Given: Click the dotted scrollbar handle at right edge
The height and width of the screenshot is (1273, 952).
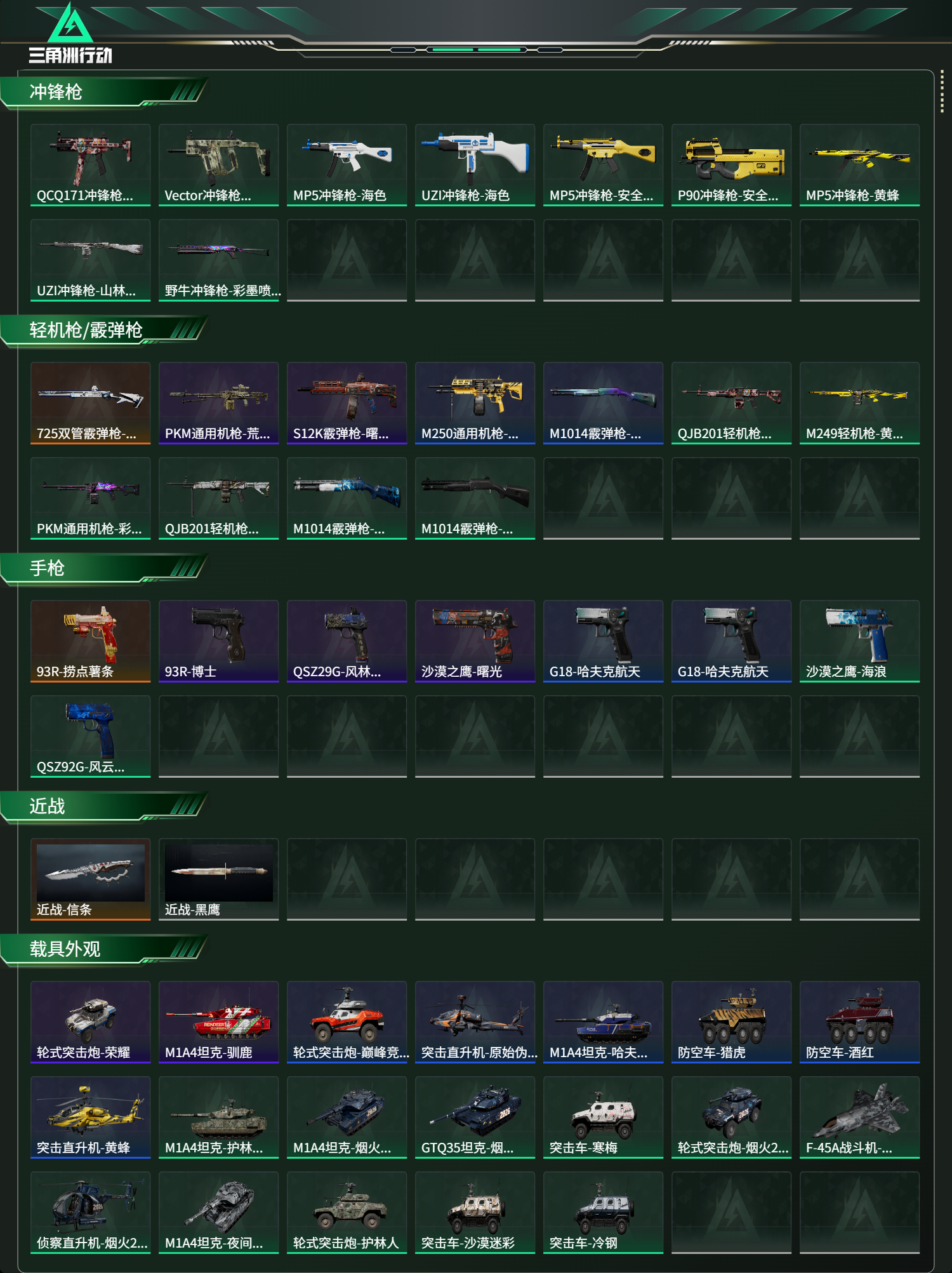Looking at the screenshot, I should (942, 93).
